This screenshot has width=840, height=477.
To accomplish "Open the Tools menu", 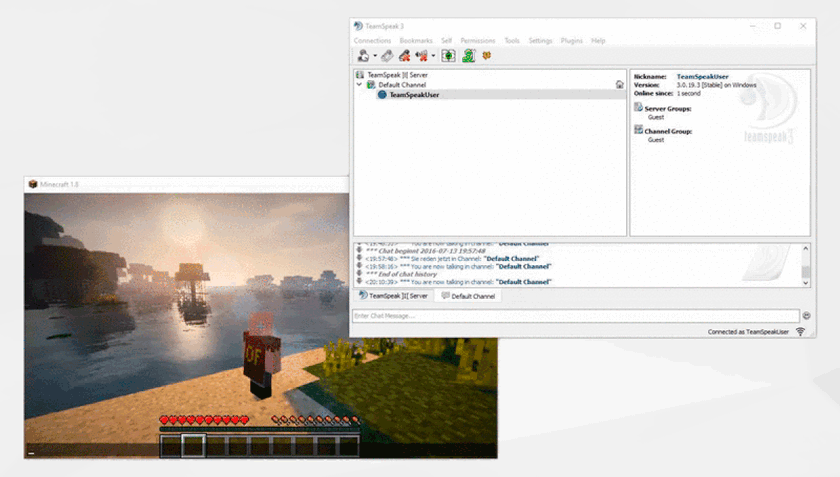I will 512,41.
